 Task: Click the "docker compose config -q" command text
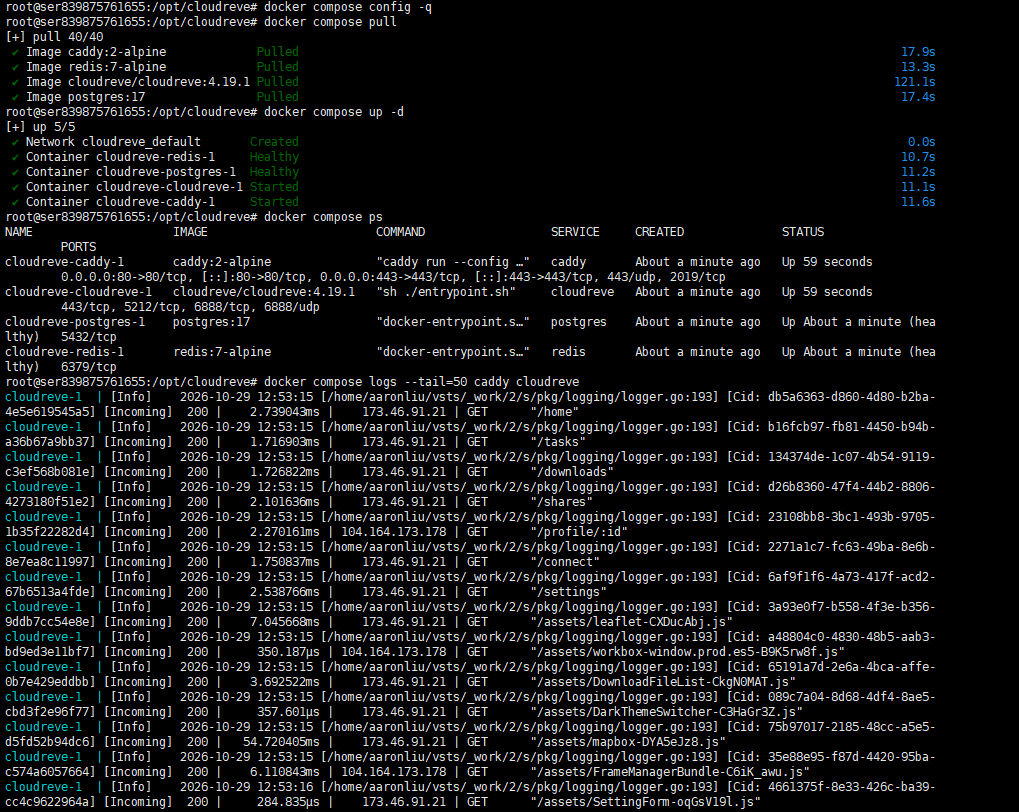(348, 7)
